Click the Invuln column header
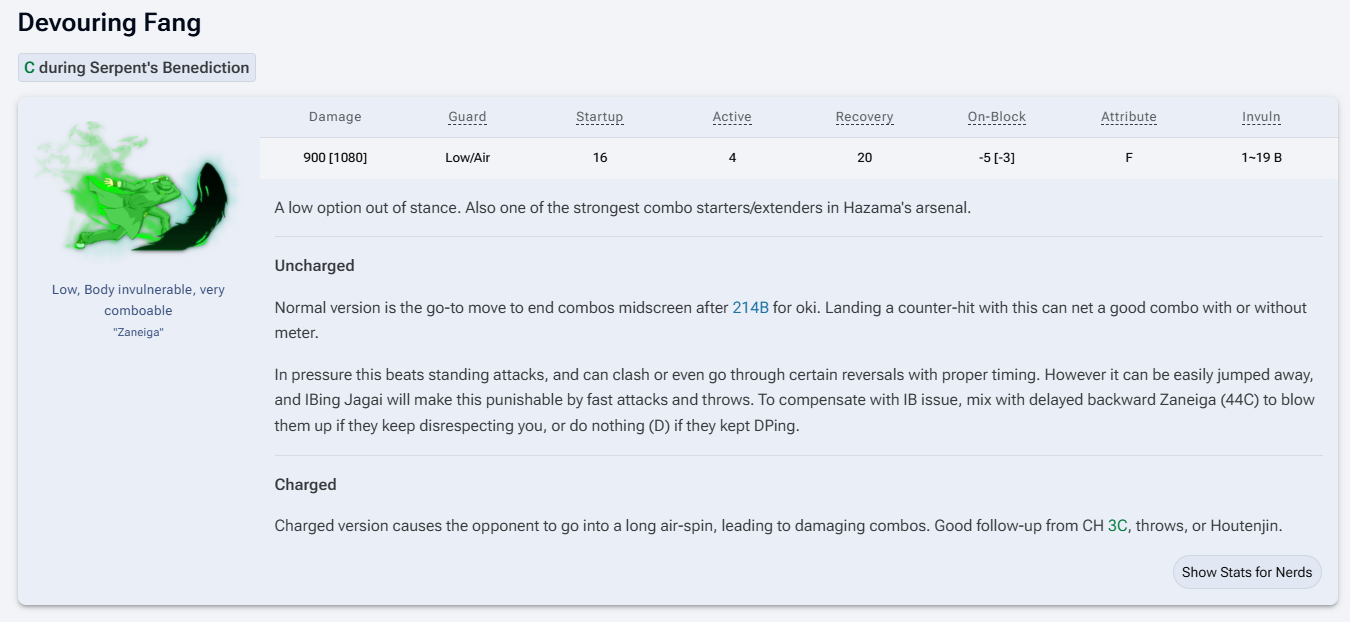 [1261, 117]
